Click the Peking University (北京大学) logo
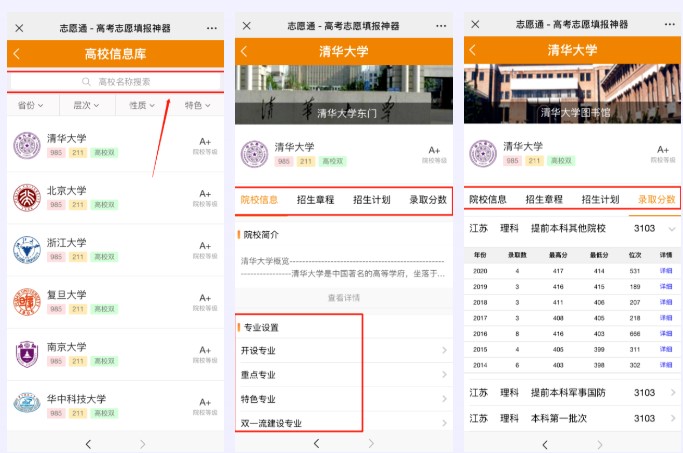 pos(26,197)
